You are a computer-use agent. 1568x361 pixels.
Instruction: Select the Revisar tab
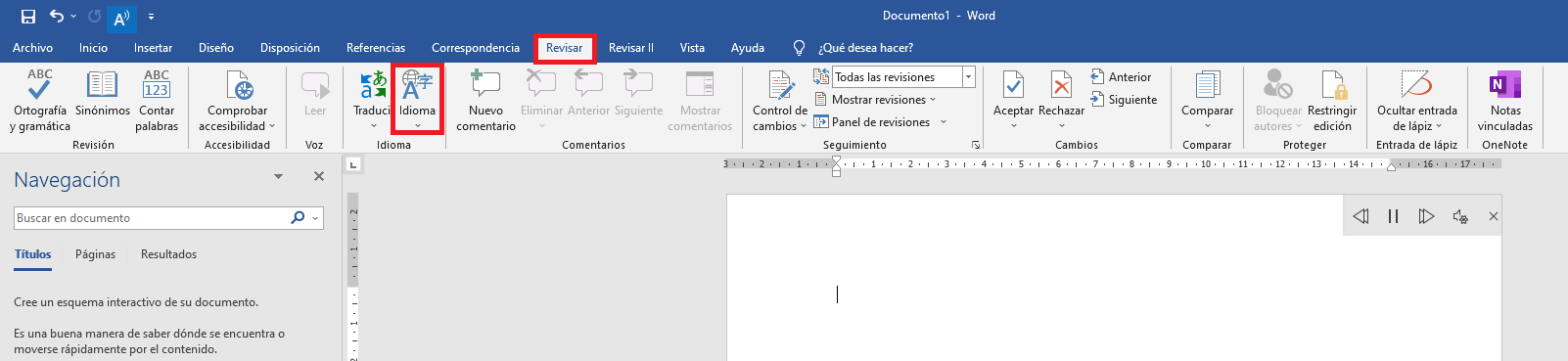pos(564,48)
